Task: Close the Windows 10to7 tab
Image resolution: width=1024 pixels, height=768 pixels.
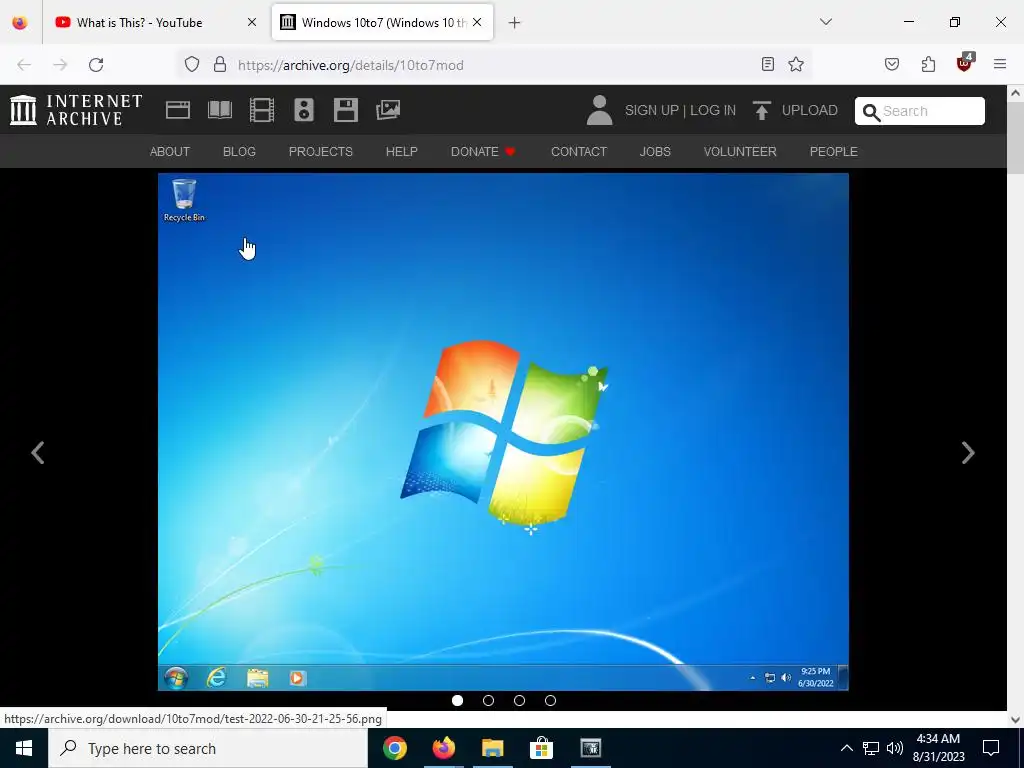Action: pos(477,22)
